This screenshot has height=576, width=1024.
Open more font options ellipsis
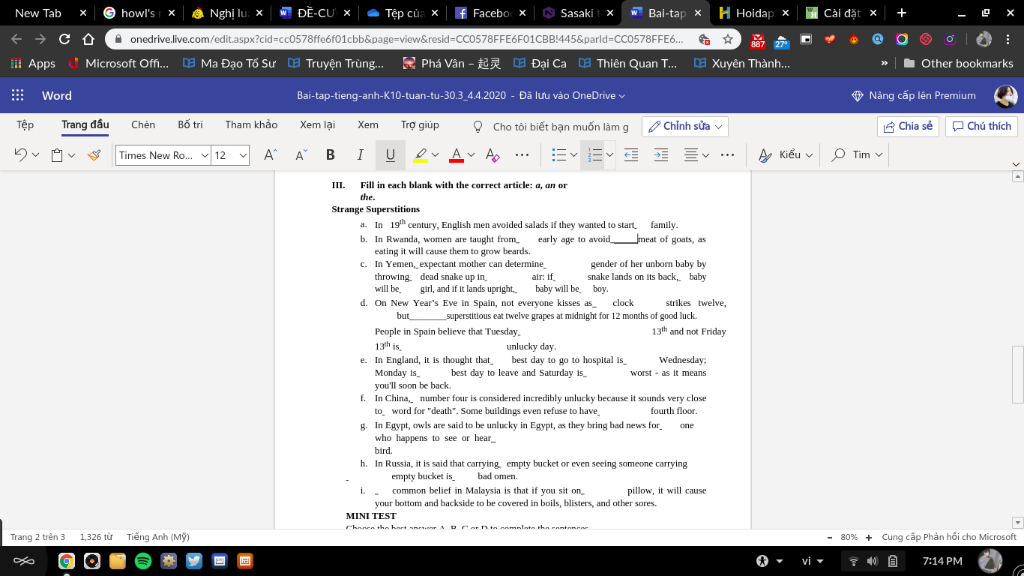pos(522,155)
